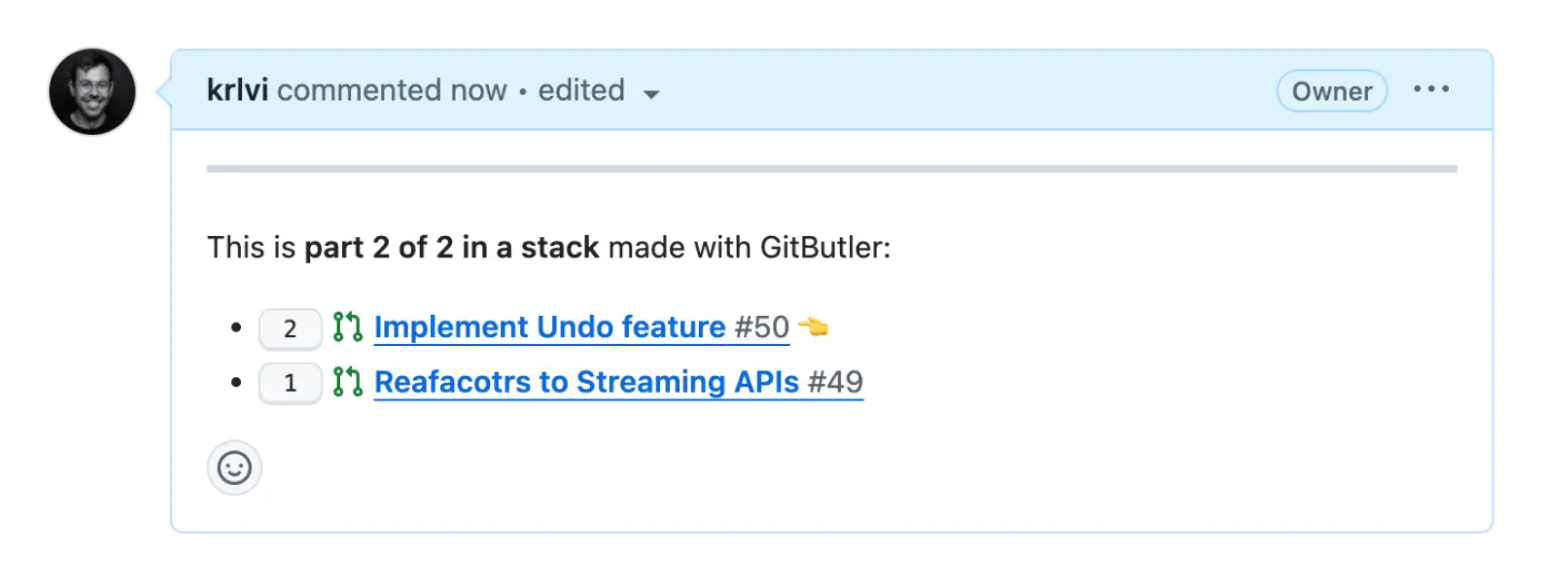
Task: Open krlvi's profile avatar picture
Action: pyautogui.click(x=92, y=91)
